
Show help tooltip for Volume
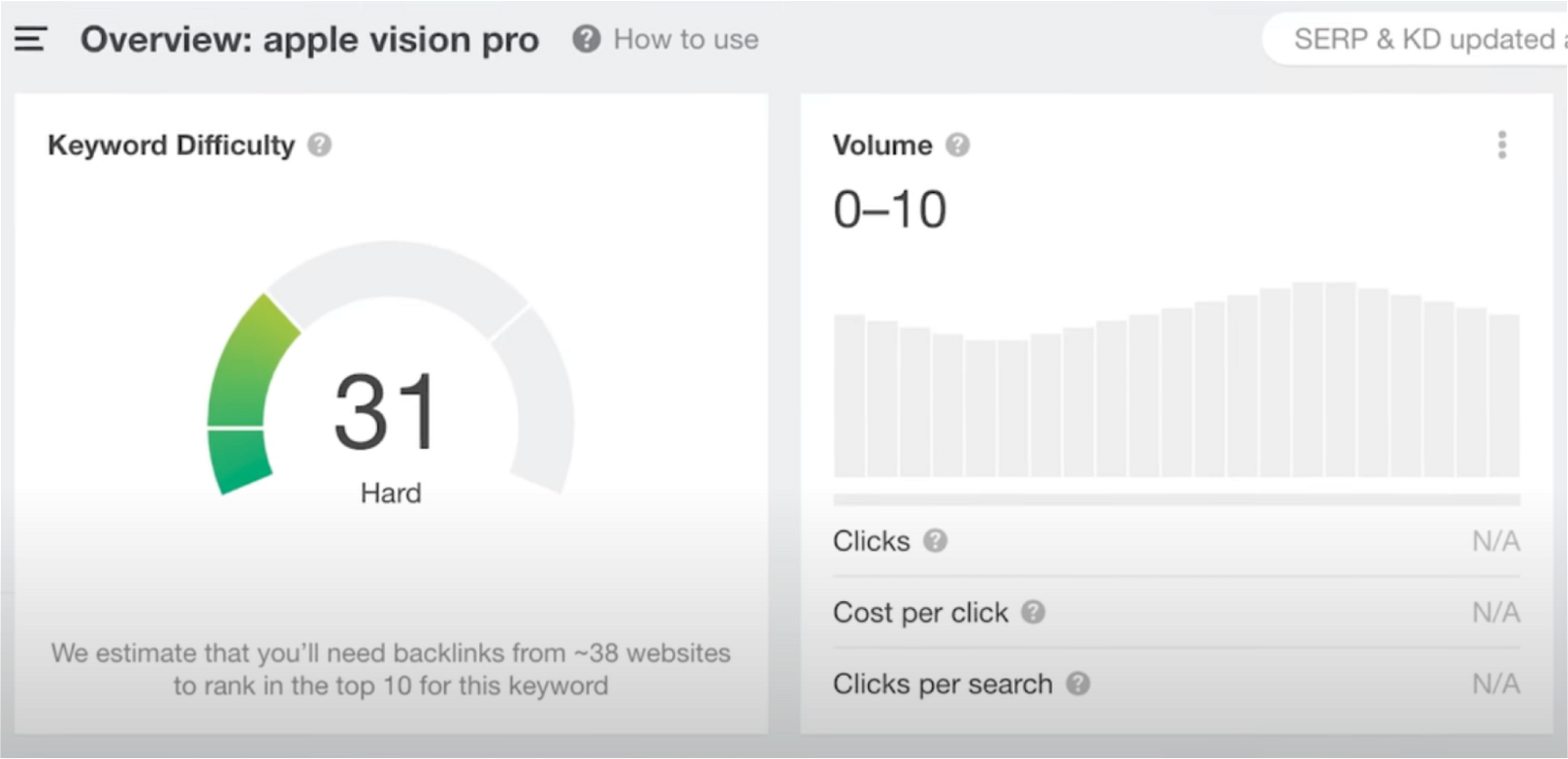coord(957,145)
